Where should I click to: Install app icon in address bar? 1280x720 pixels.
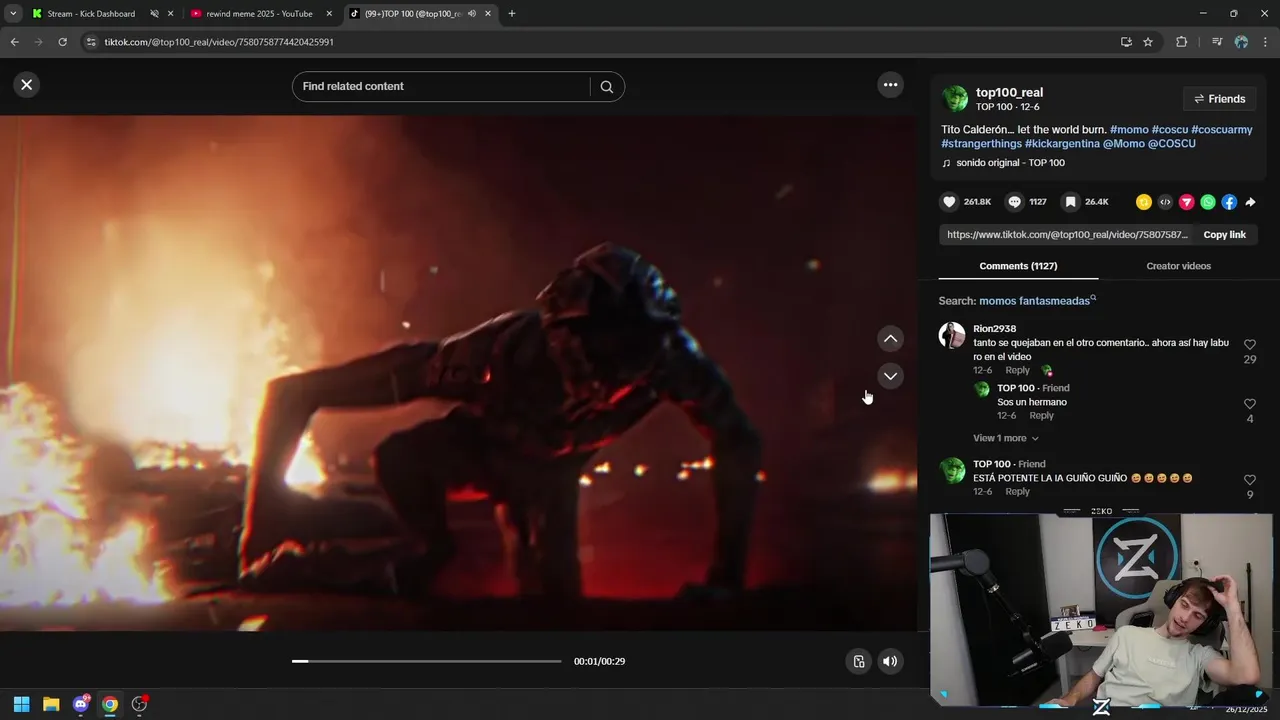(1126, 42)
